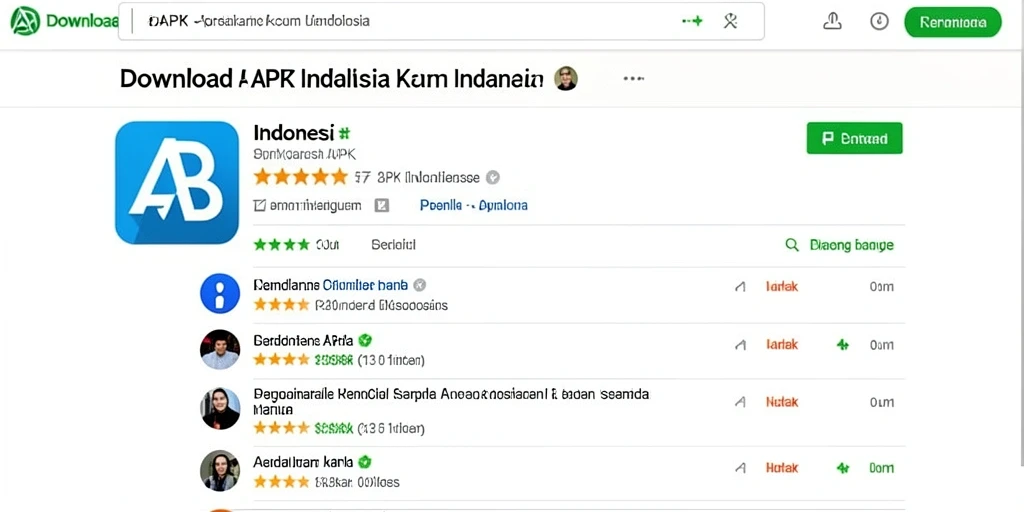Open the upload icon in header
Viewport: 1024px width, 512px height.
tap(831, 21)
